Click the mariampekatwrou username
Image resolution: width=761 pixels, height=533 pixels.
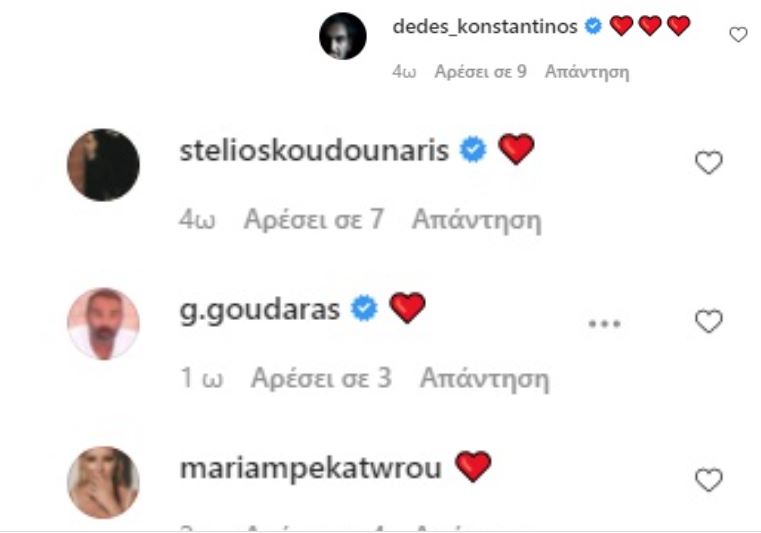pos(311,468)
